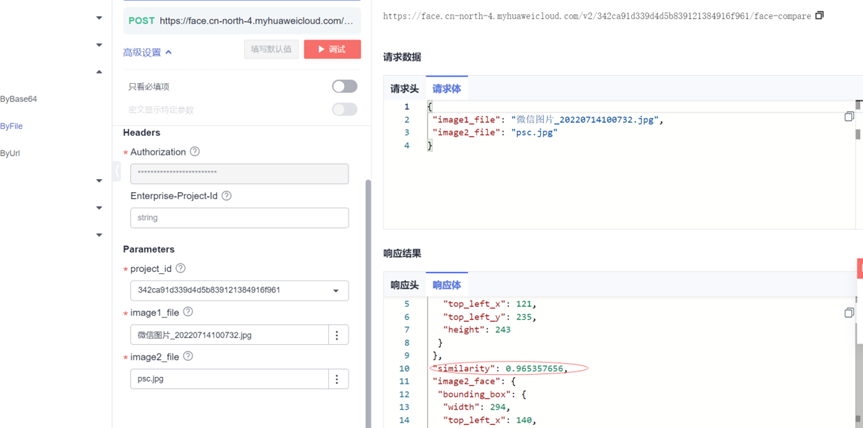Image resolution: width=863 pixels, height=428 pixels.
Task: Copy the request body JSON
Action: pos(849,117)
